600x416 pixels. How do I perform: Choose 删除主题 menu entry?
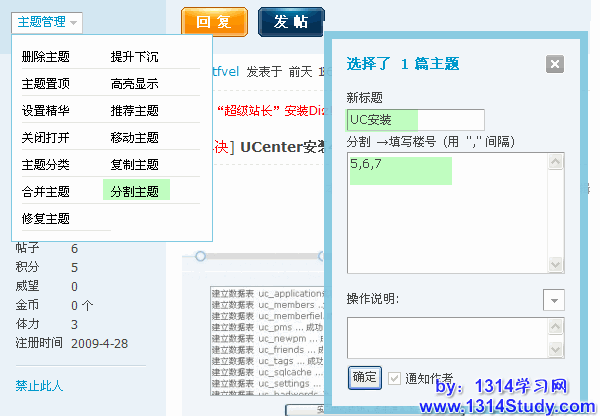tap(46, 57)
